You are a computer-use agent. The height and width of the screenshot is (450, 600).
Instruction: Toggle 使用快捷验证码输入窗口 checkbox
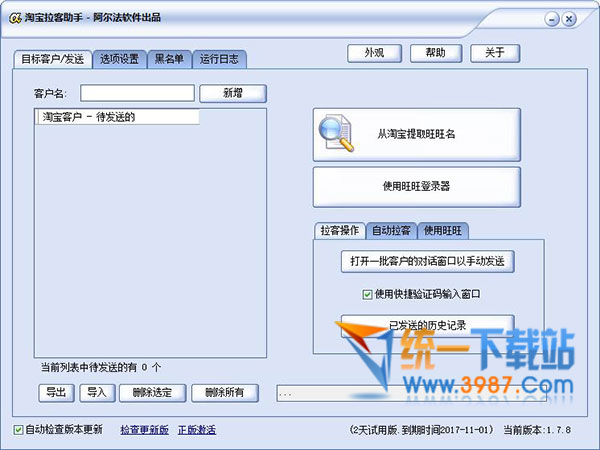pyautogui.click(x=367, y=294)
